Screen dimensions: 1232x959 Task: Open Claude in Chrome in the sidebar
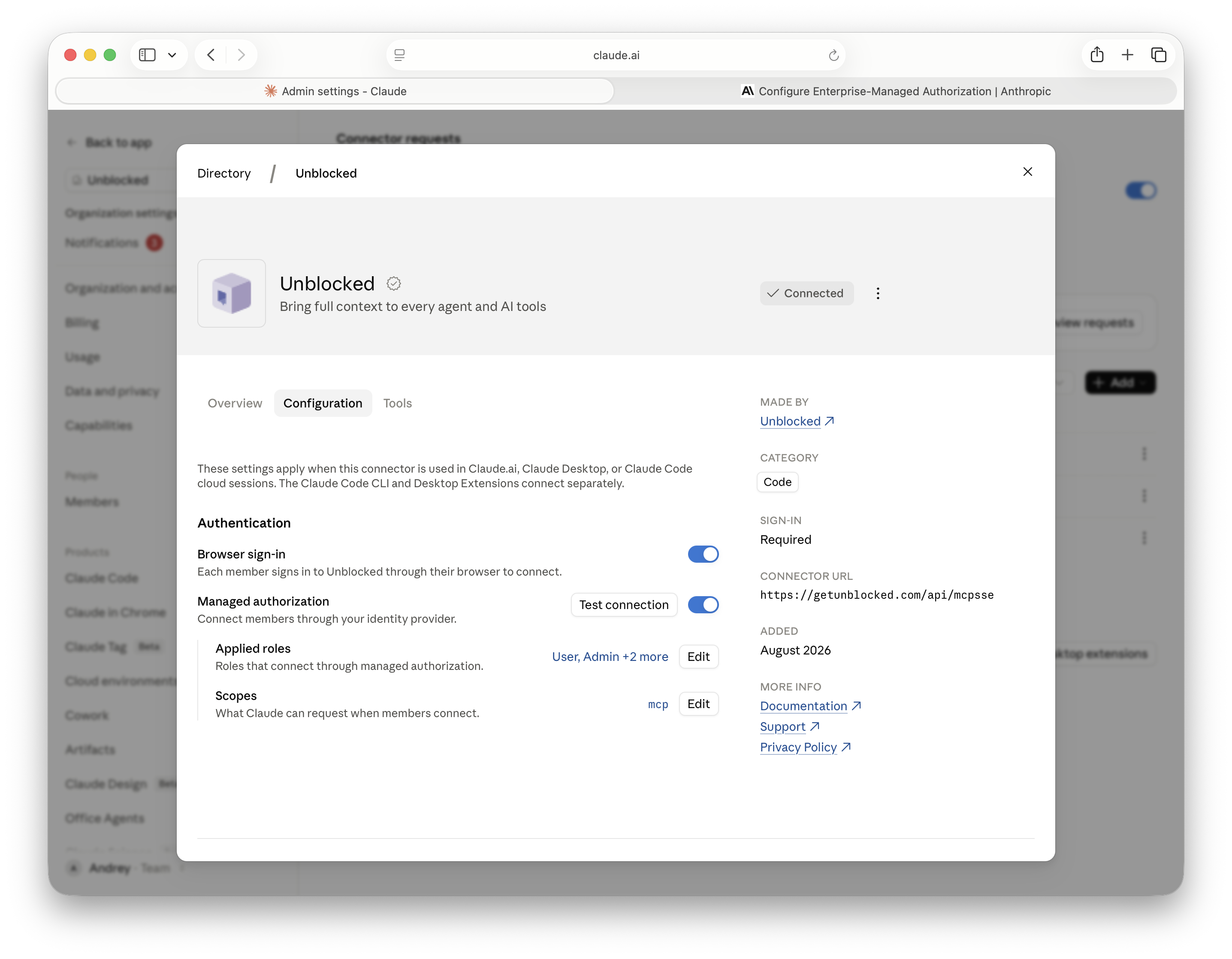pyautogui.click(x=116, y=612)
